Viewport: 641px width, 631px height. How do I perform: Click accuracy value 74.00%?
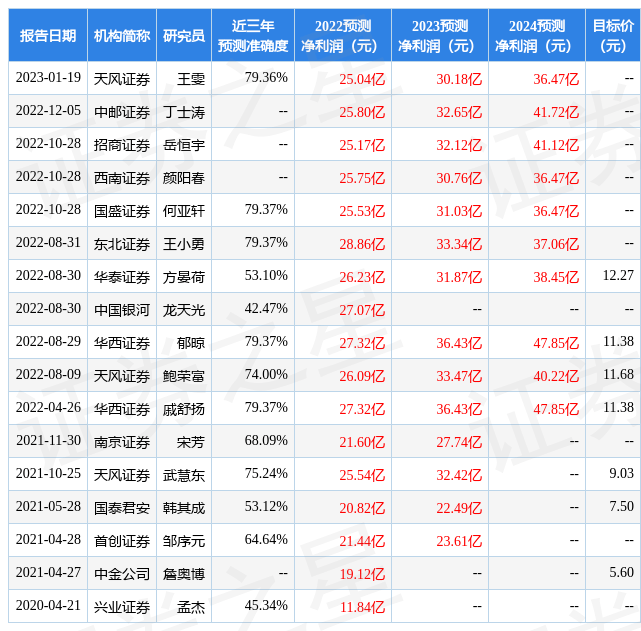[x=266, y=374]
